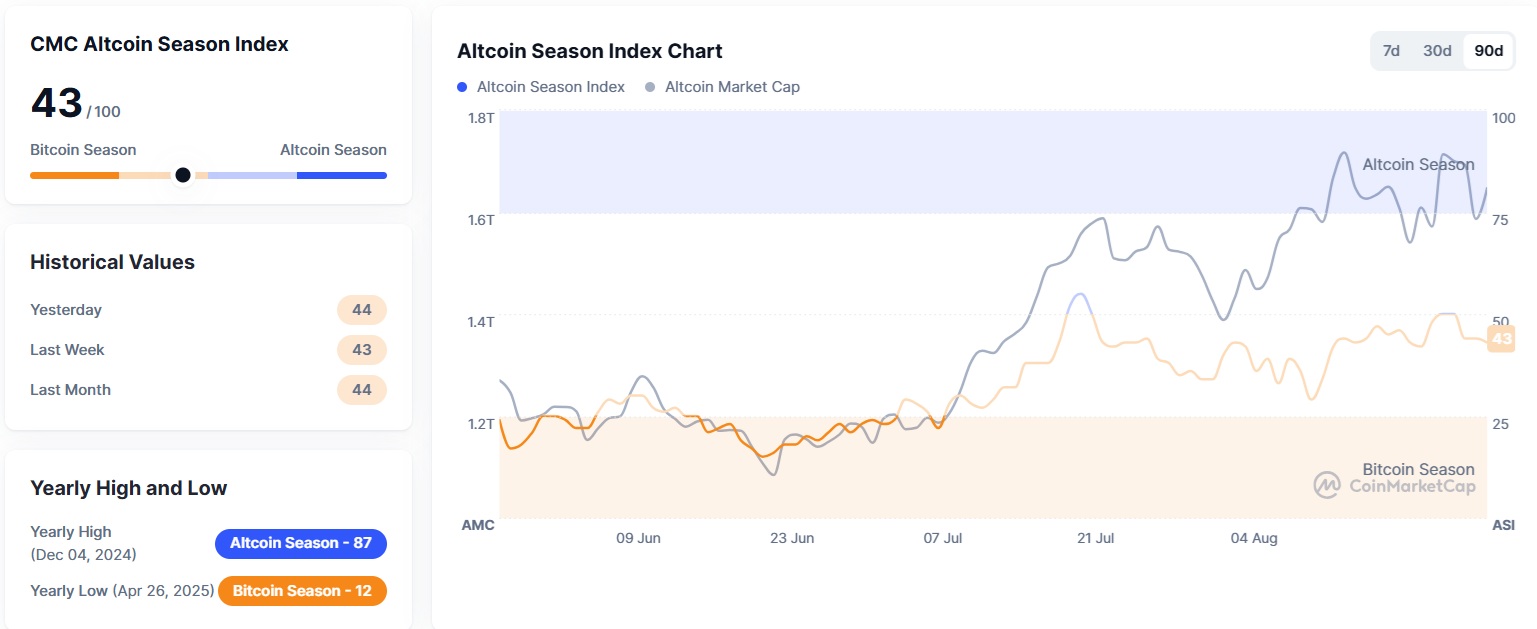This screenshot has height=629, width=1537.
Task: Click the CMC Altcoin Season Index heading
Action: coord(159,44)
